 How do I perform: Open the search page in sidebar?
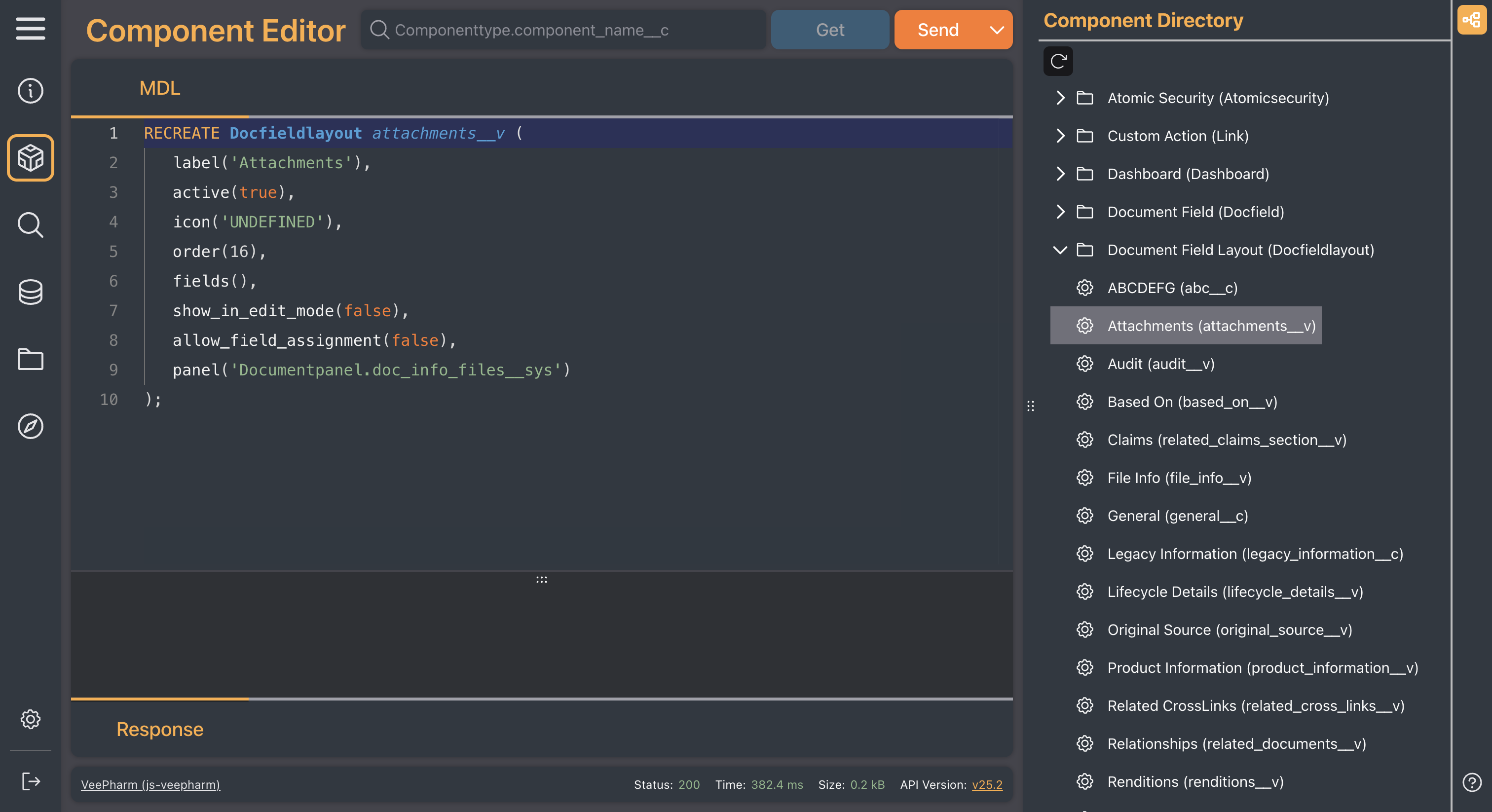[x=30, y=225]
